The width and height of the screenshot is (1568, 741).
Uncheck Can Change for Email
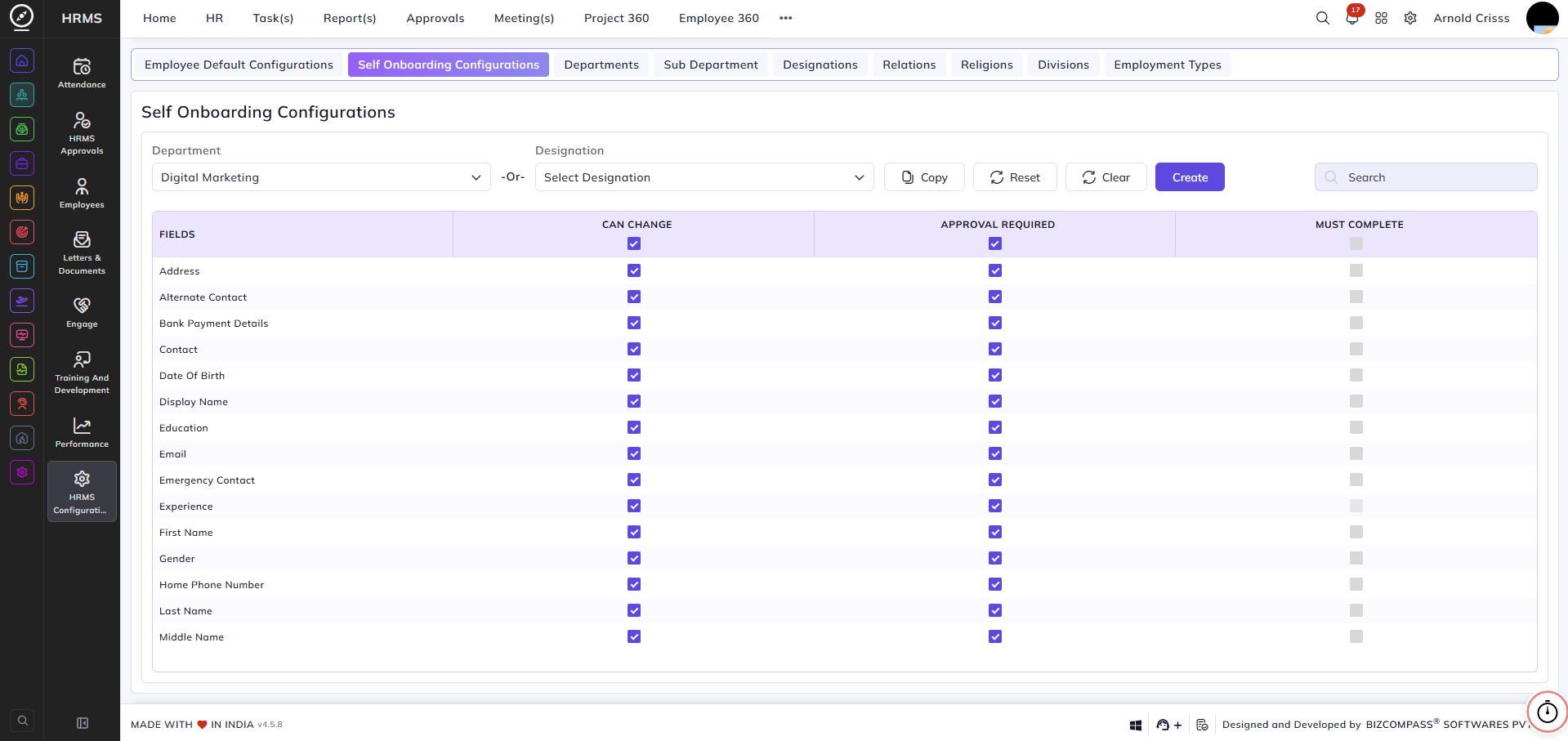coord(634,453)
